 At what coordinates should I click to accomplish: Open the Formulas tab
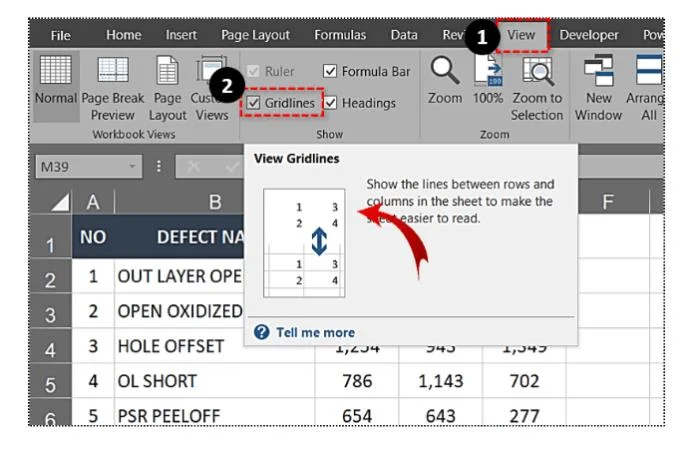pos(340,35)
